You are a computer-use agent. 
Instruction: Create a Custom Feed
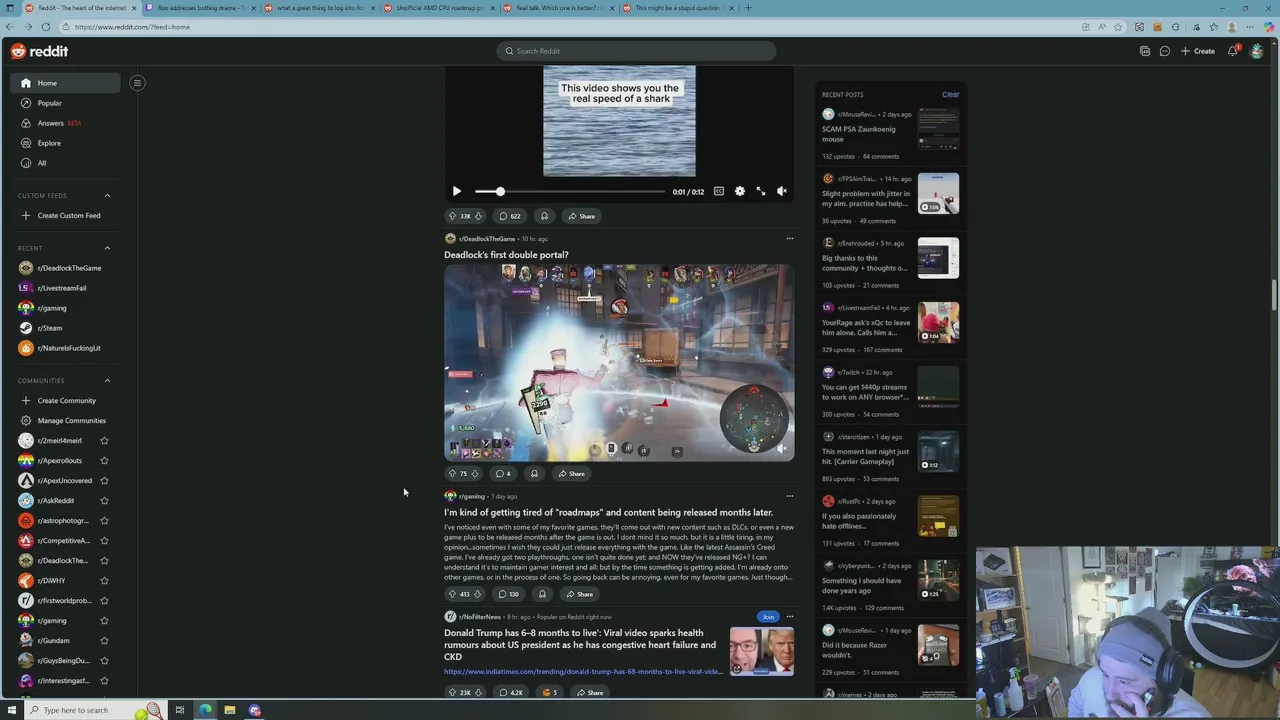click(65, 216)
